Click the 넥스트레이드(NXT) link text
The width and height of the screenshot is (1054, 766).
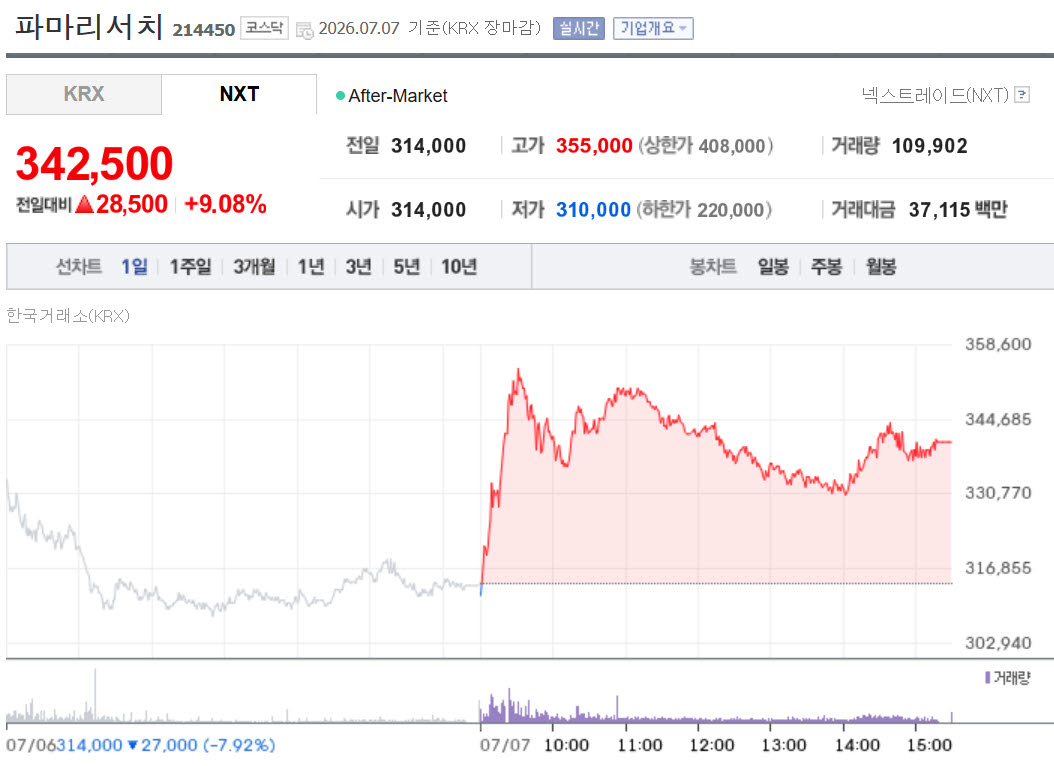point(935,95)
